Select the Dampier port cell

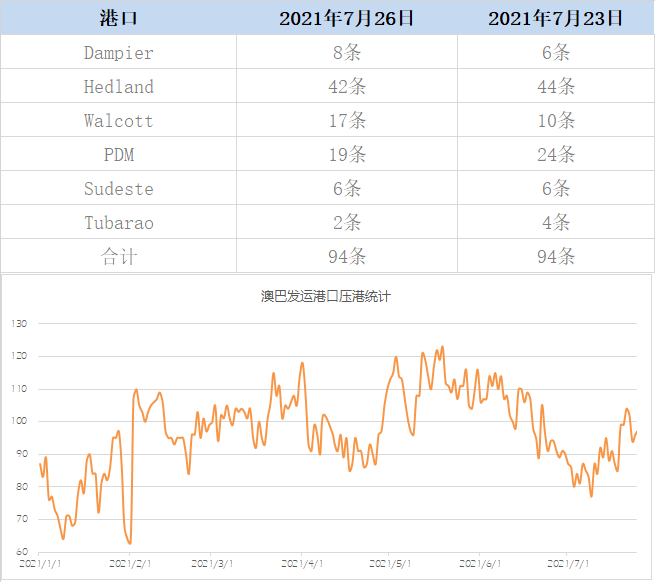pyautogui.click(x=119, y=53)
